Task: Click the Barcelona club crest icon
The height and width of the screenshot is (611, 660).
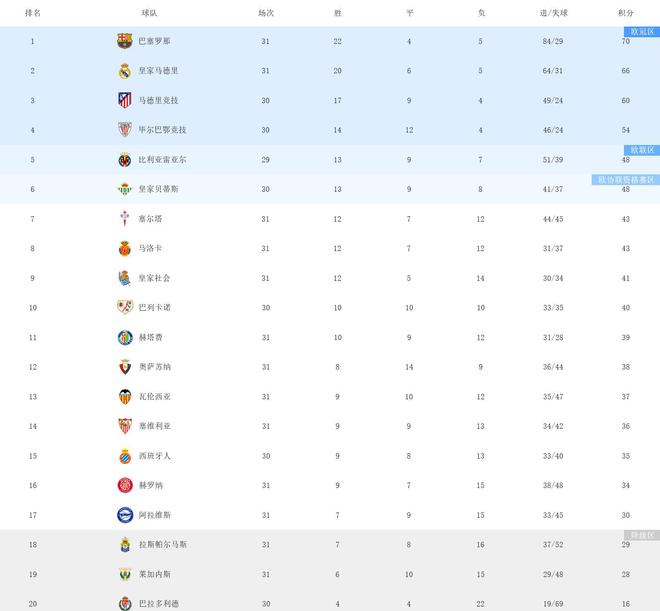Action: pos(124,41)
